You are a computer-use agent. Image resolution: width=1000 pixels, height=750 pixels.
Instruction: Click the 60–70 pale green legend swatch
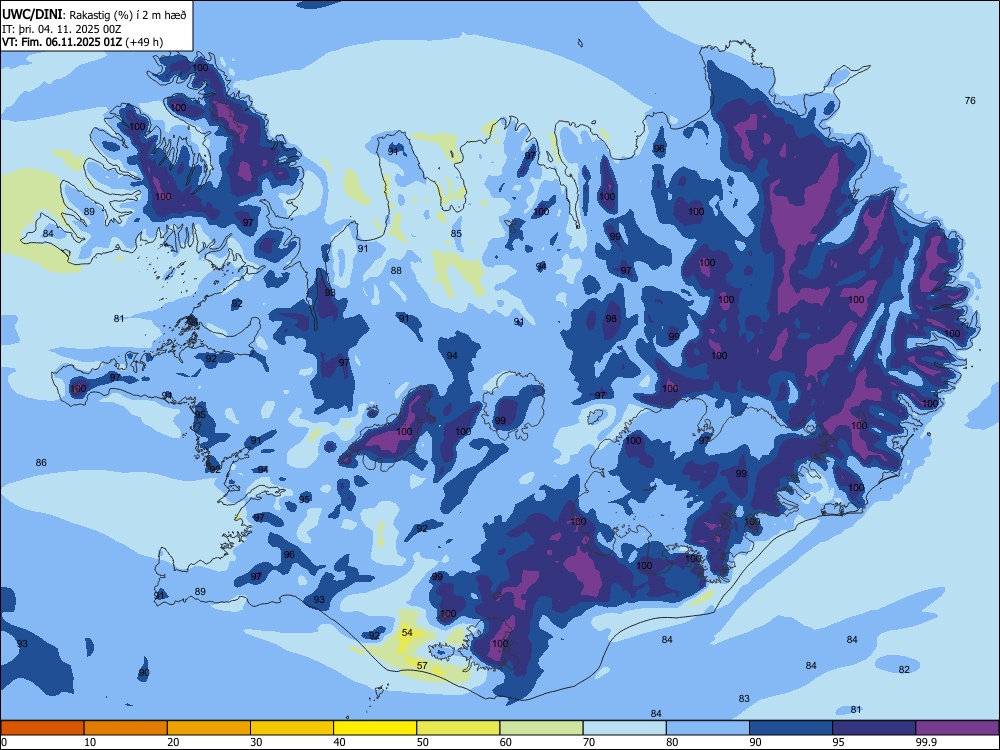[x=541, y=728]
